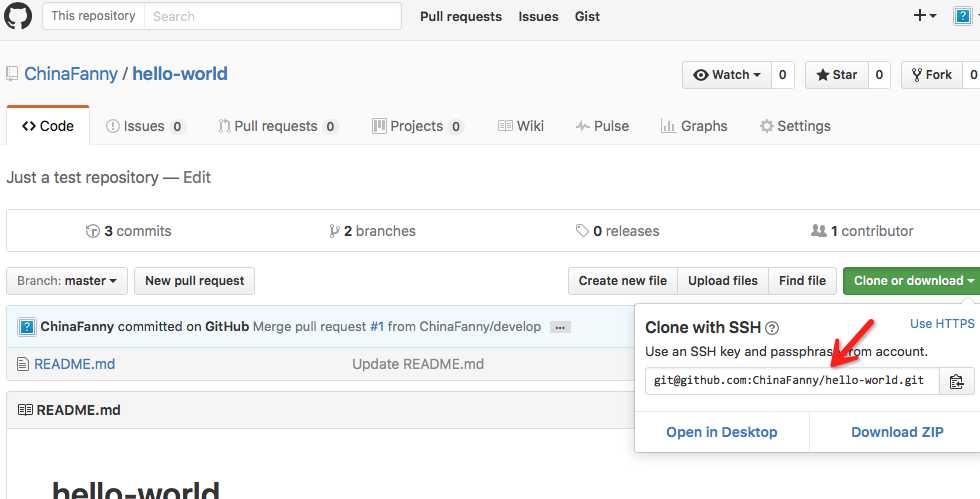Viewport: 980px width, 499px height.
Task: Expand the commit message ellipsis
Action: point(560,327)
